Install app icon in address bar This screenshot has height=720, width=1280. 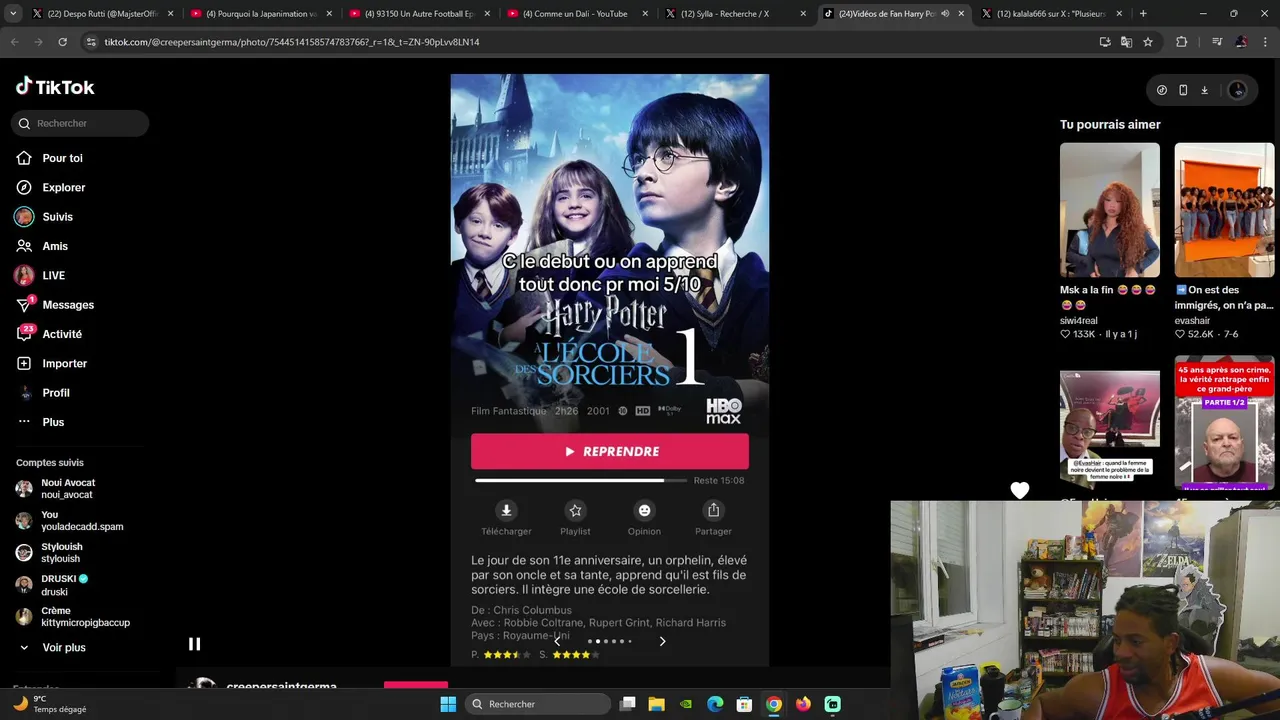click(1105, 42)
